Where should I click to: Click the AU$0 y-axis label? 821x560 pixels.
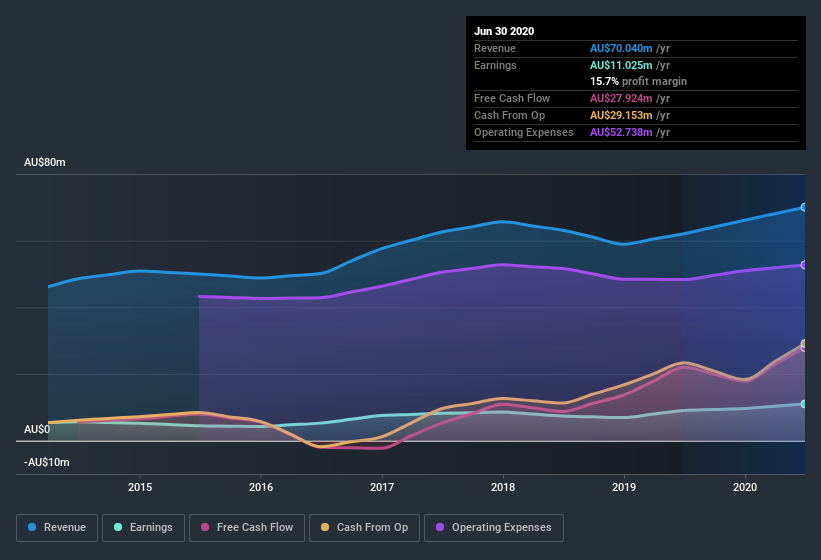pyautogui.click(x=37, y=429)
